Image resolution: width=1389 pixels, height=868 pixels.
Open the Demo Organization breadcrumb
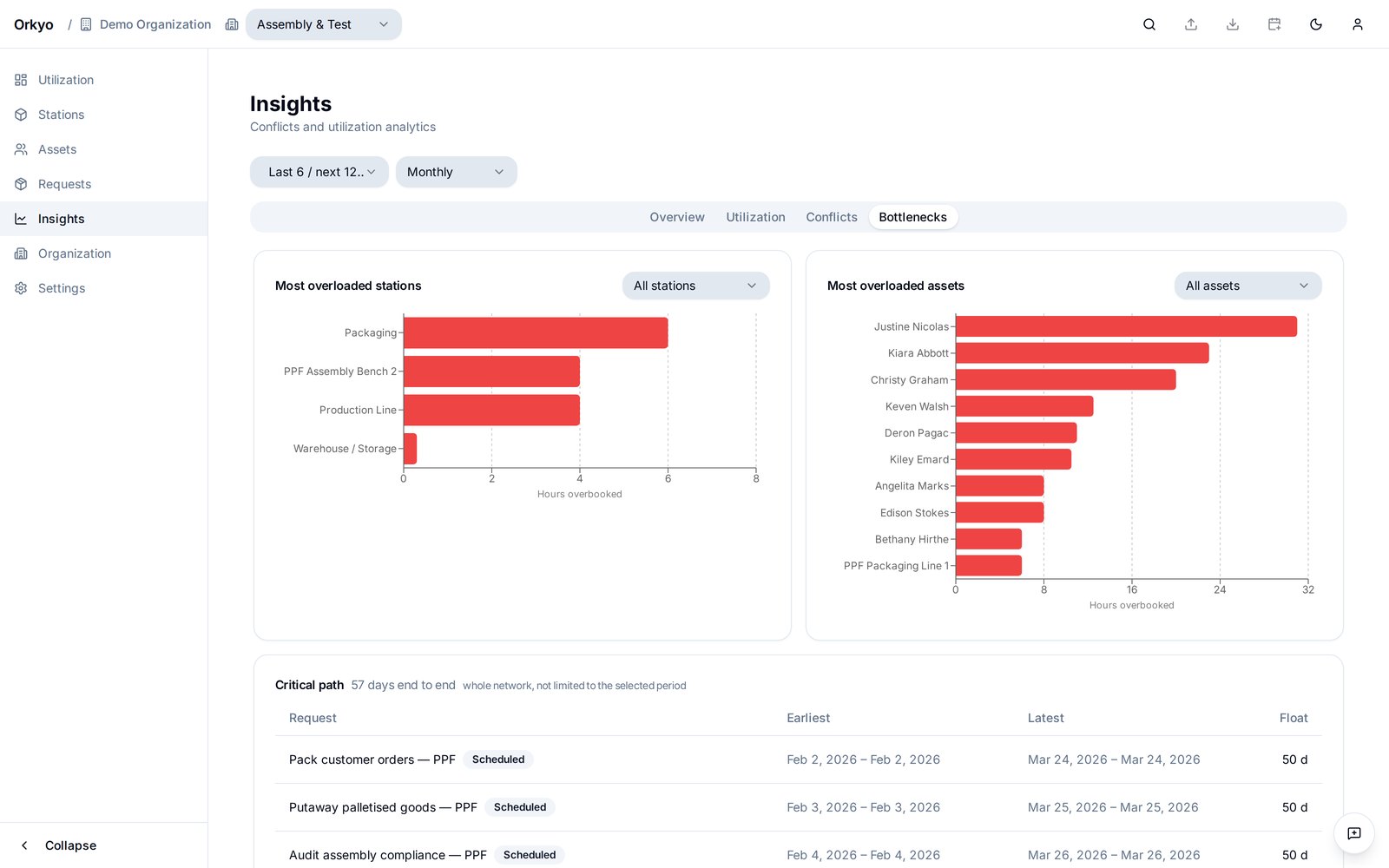146,24
